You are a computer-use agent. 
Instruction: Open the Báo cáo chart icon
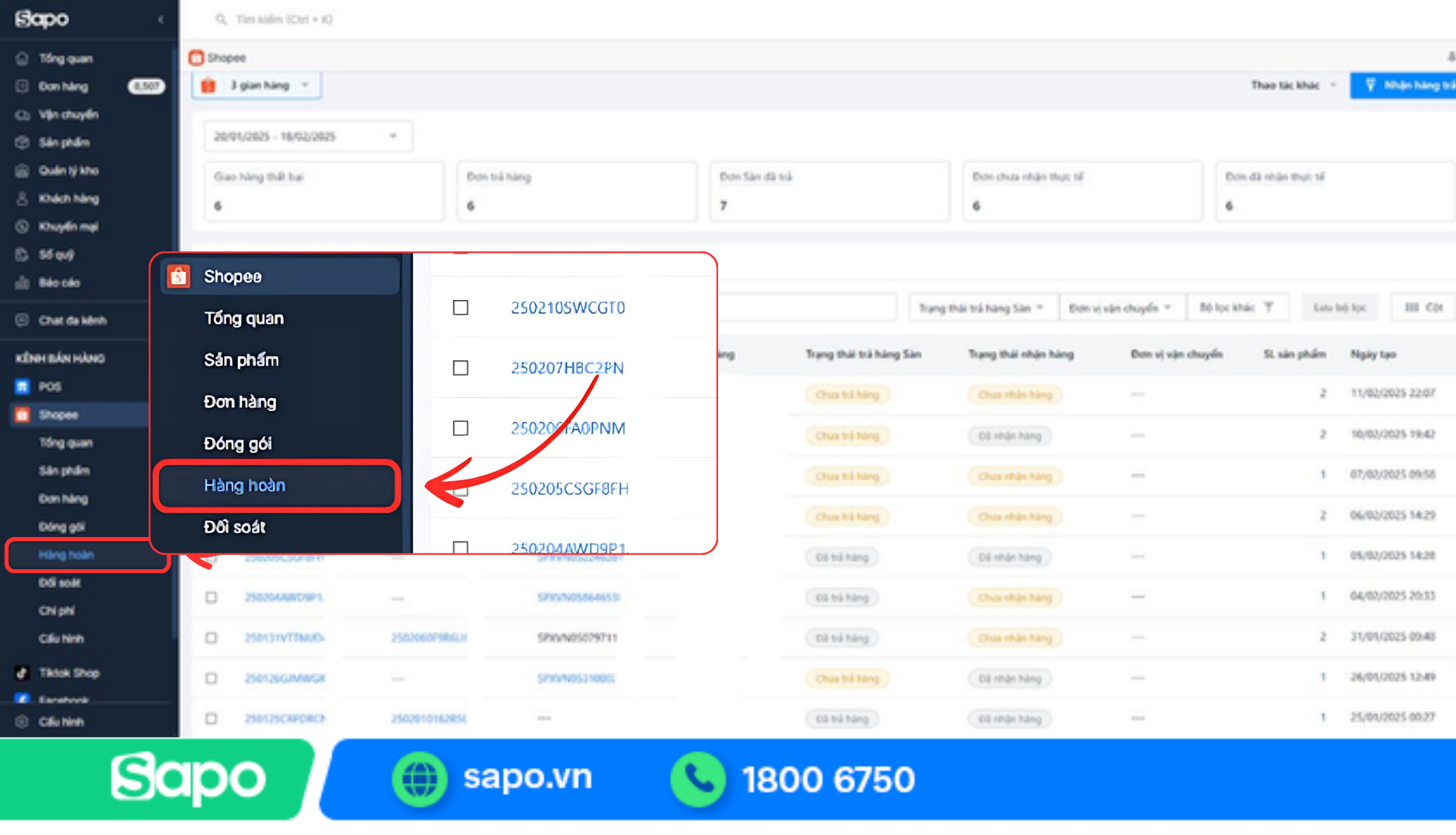click(x=22, y=282)
